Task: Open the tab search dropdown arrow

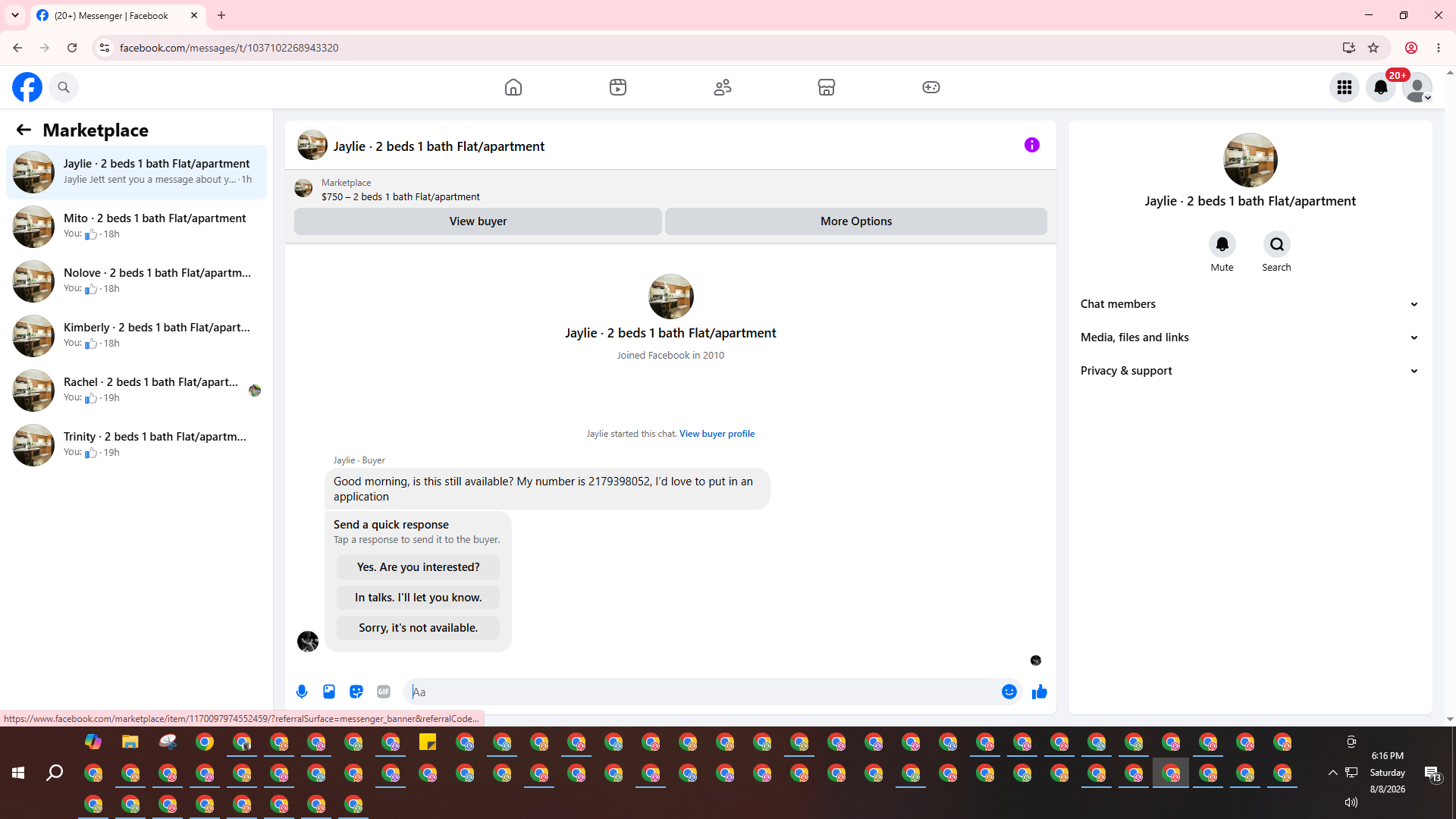Action: click(15, 16)
